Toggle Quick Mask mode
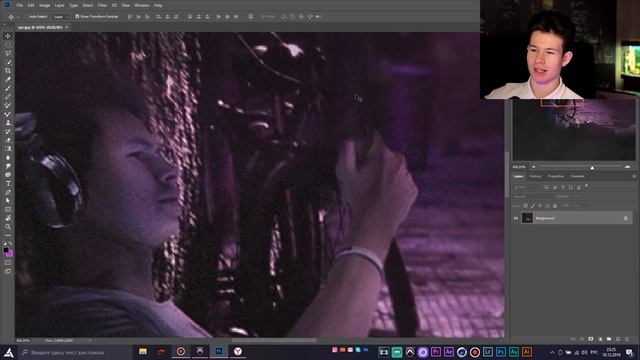640x360 pixels. pos(8,262)
